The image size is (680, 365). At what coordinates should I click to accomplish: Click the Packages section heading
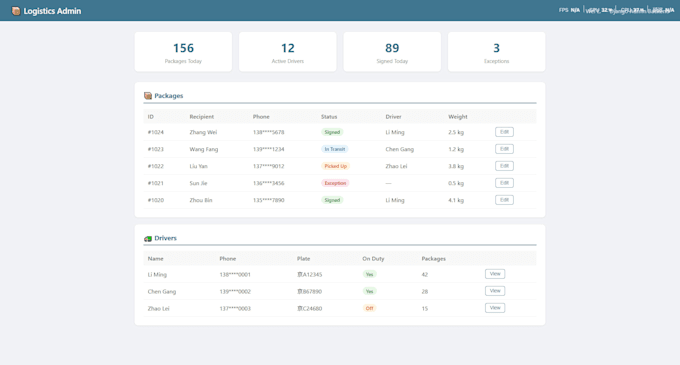tap(169, 96)
